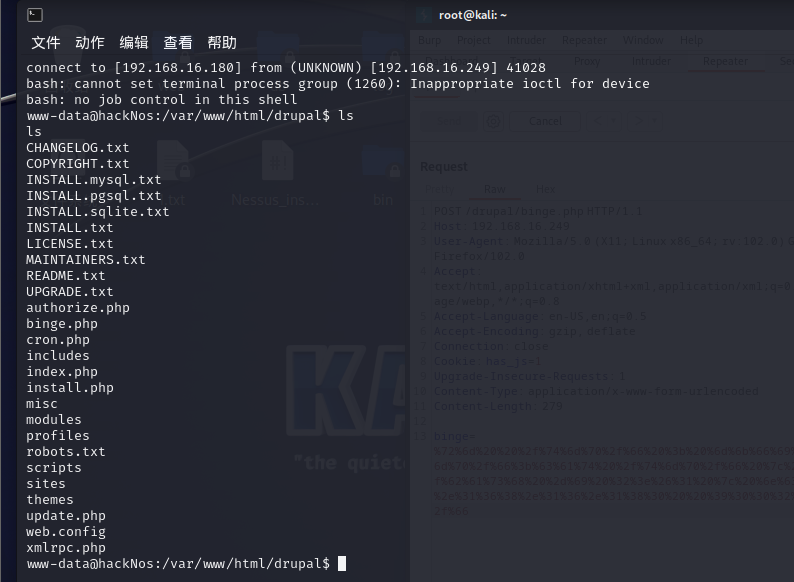Screen dimensions: 794x582
Task: Open the Window menu in Burp Suite
Action: (643, 40)
